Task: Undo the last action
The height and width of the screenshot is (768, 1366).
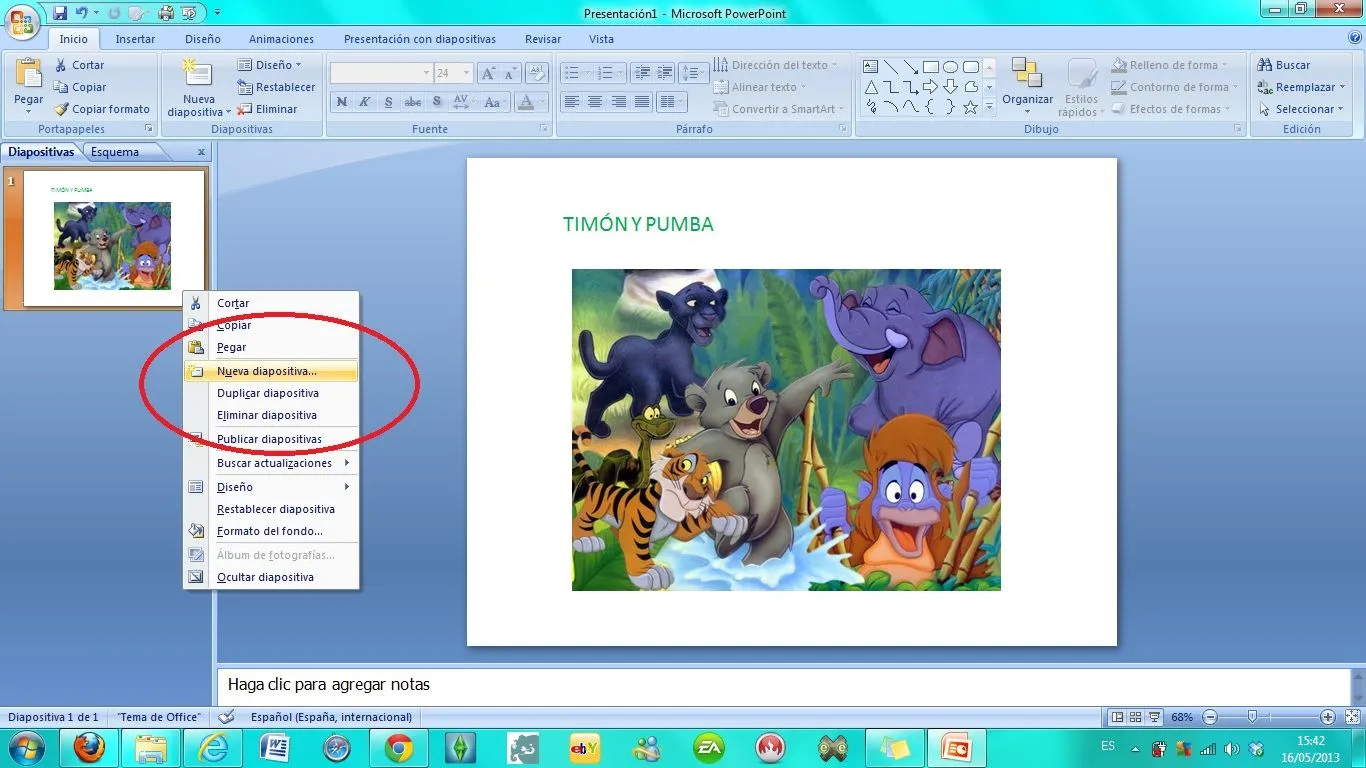Action: tap(83, 13)
